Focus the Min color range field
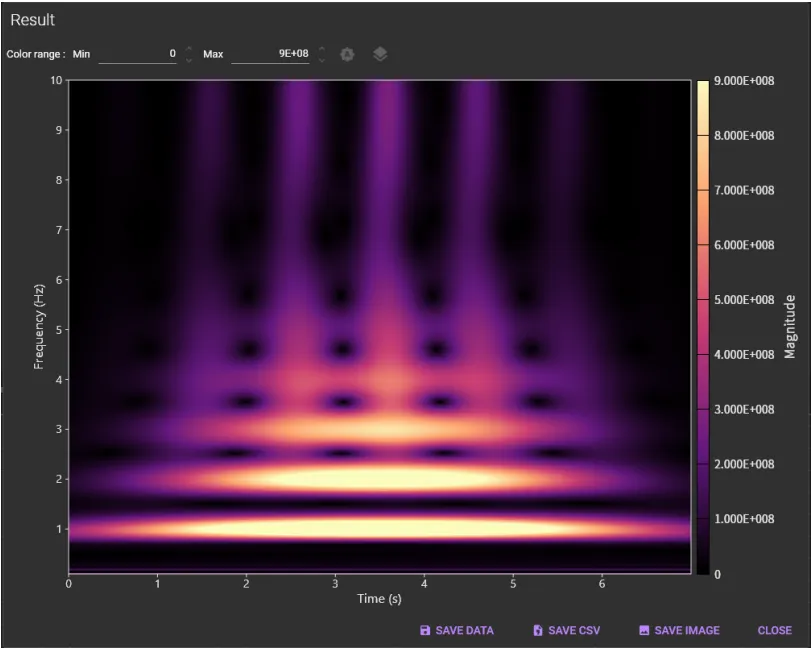Screen dimensions: 811x650 tap(137, 54)
